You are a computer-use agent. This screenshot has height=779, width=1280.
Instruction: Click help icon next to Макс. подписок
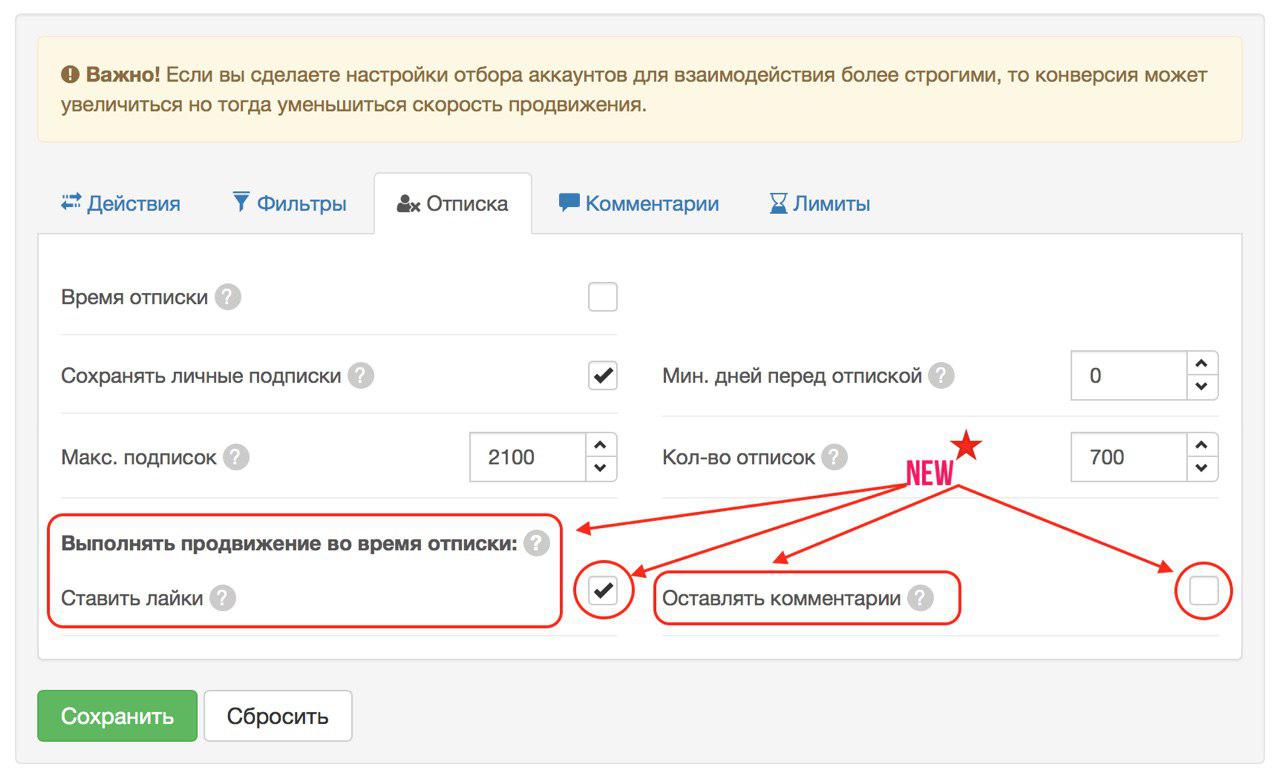click(235, 457)
